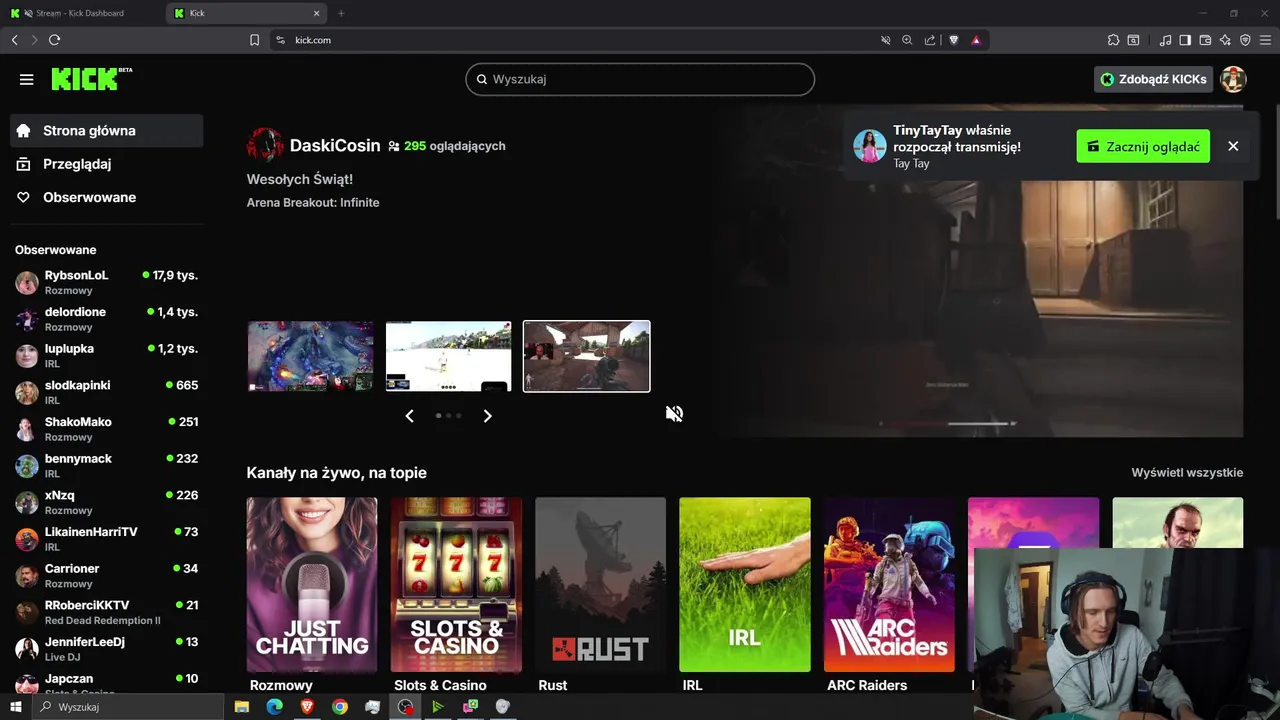Open the Rust category card

point(600,584)
